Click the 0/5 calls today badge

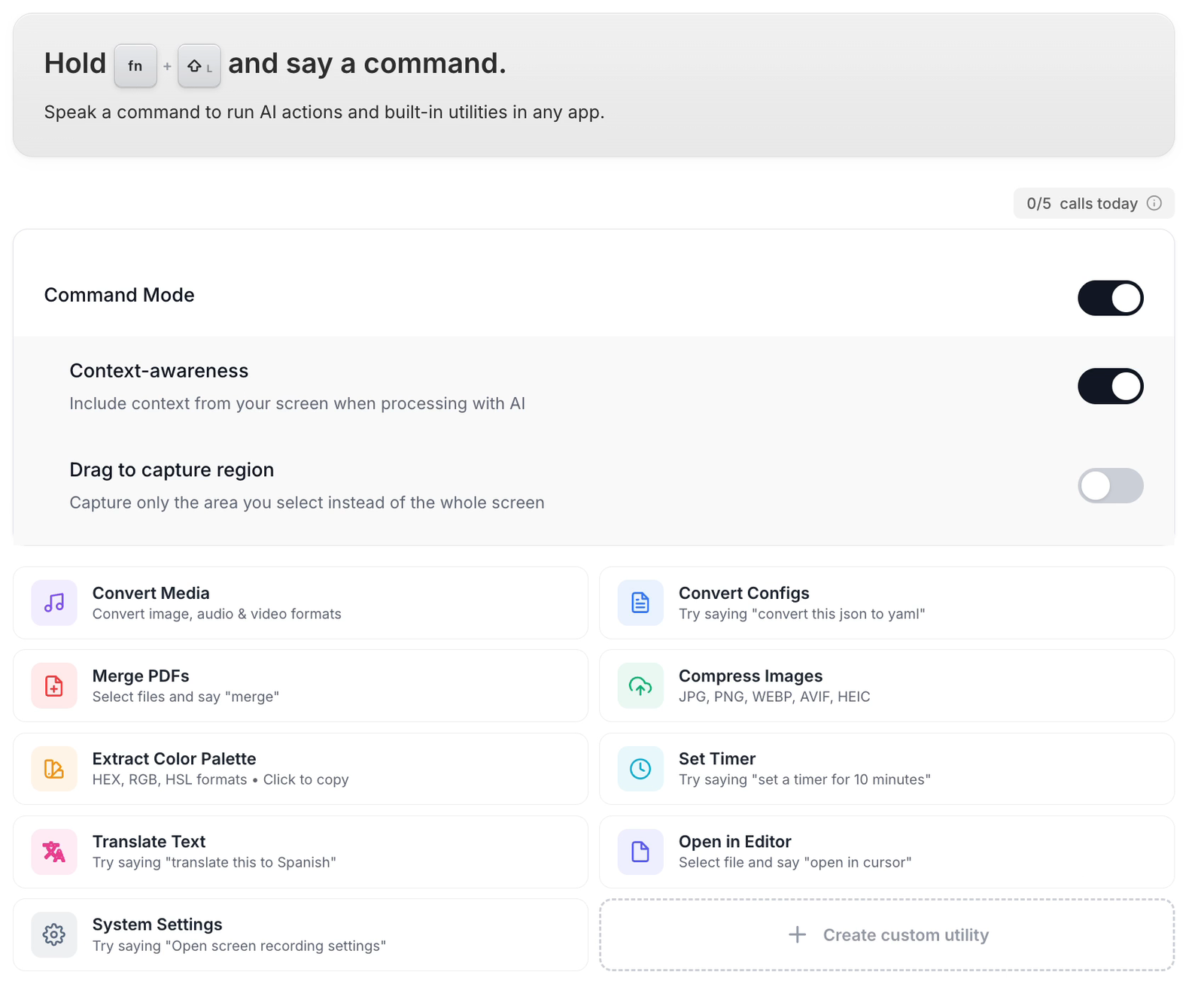pyautogui.click(x=1093, y=203)
